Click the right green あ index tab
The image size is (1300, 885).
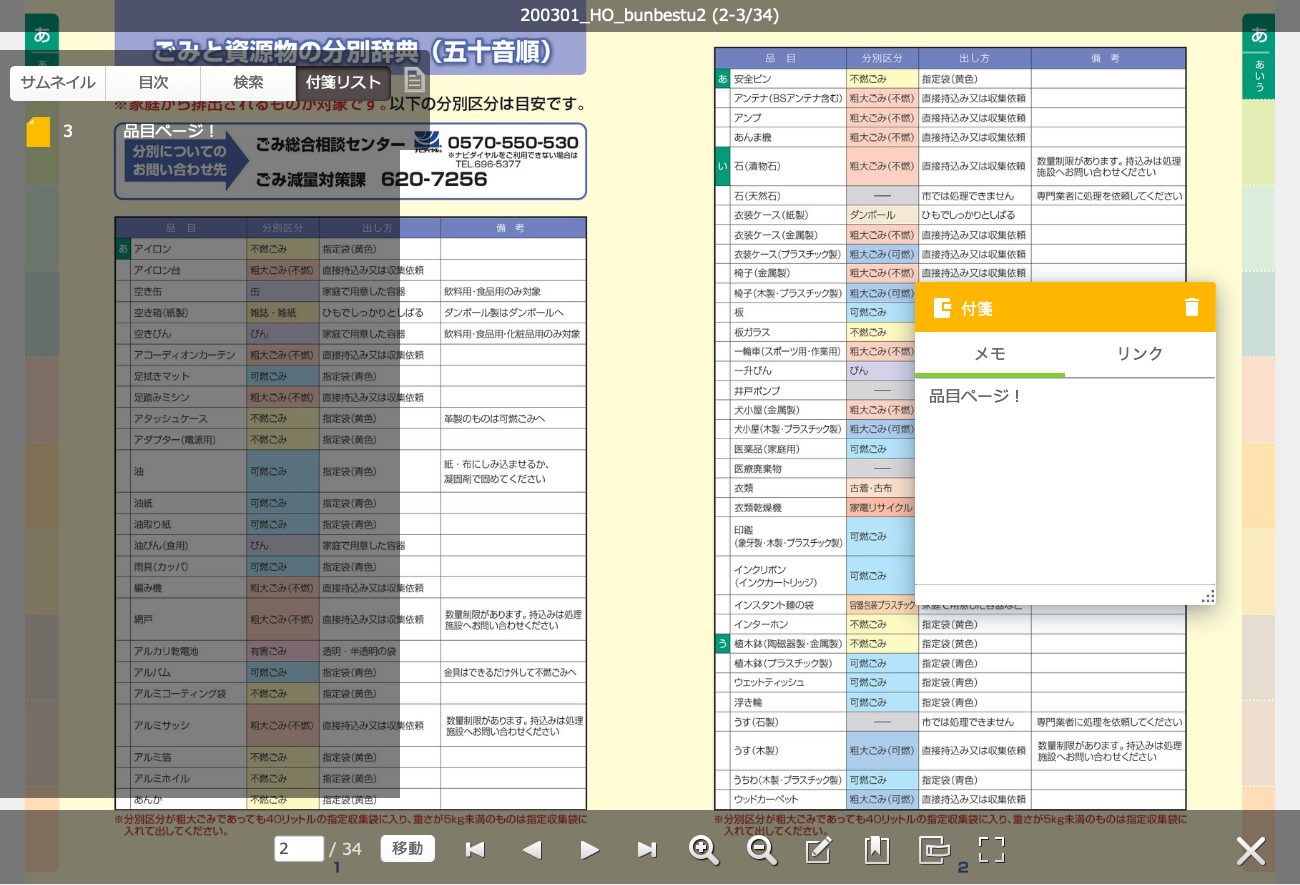pyautogui.click(x=1258, y=36)
